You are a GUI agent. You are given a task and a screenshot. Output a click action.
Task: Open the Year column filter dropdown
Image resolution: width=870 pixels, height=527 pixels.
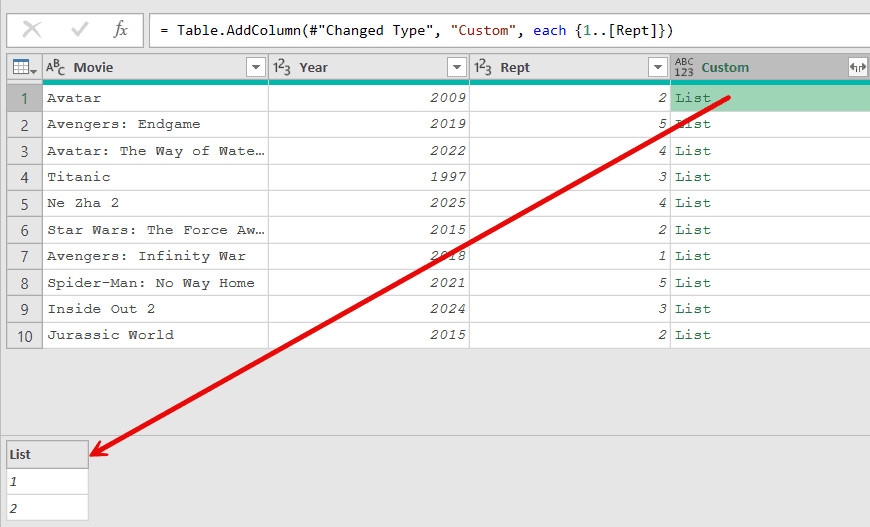pos(456,68)
